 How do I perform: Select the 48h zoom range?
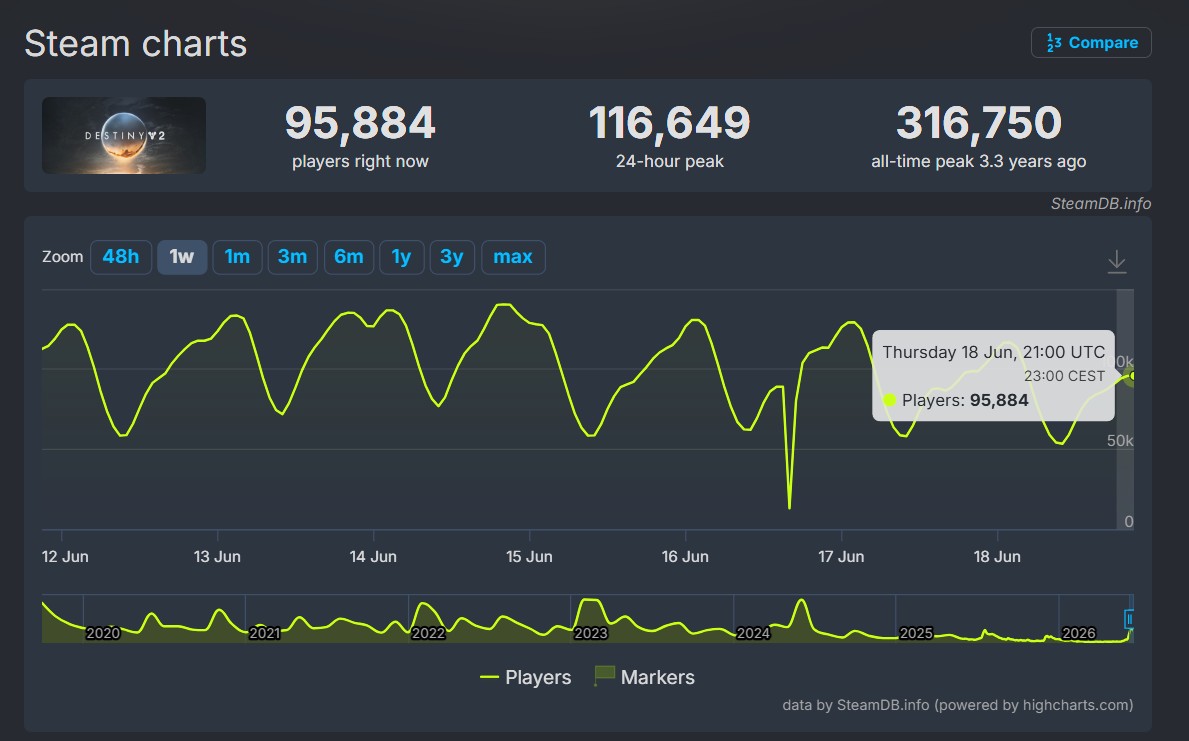[x=121, y=257]
